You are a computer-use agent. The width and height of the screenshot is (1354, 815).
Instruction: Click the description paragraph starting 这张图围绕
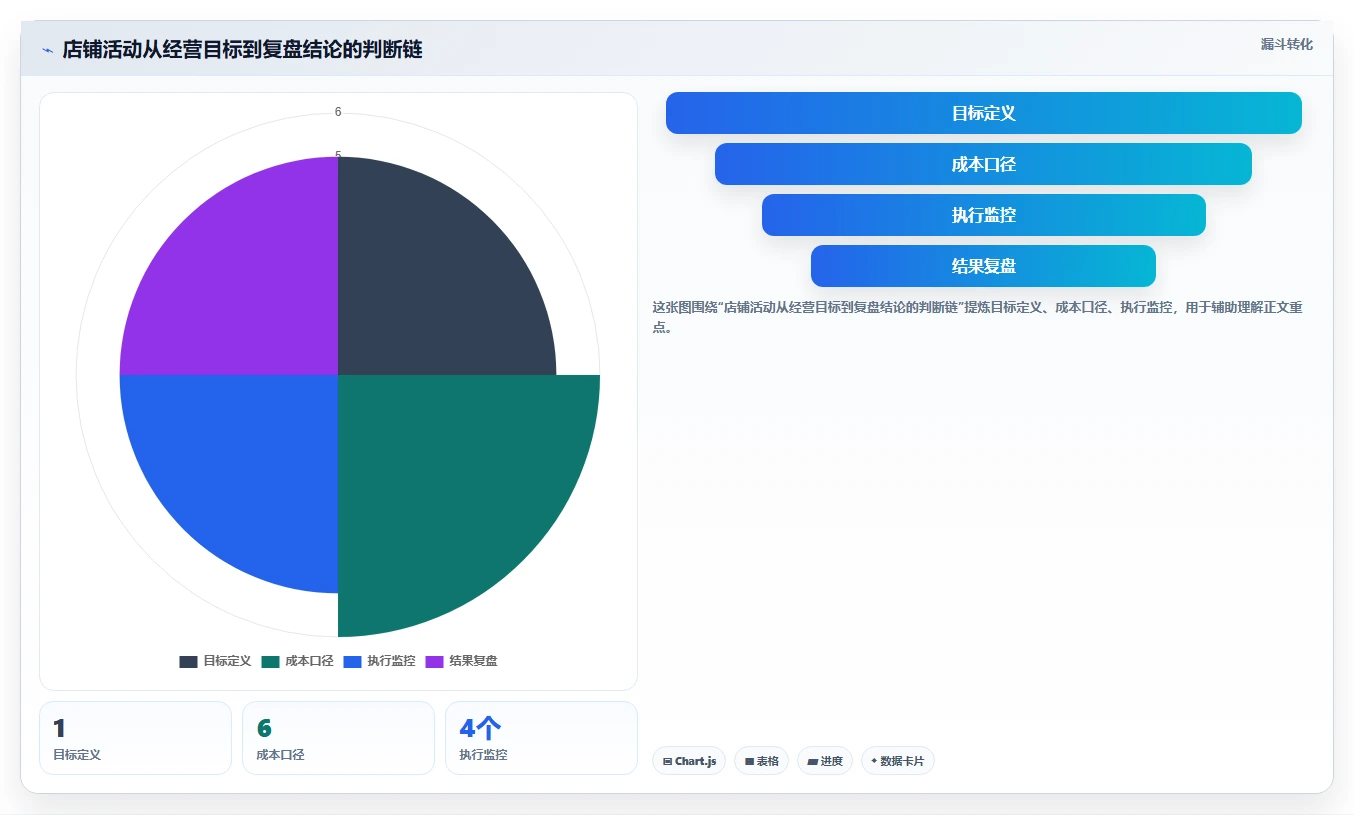(x=977, y=317)
